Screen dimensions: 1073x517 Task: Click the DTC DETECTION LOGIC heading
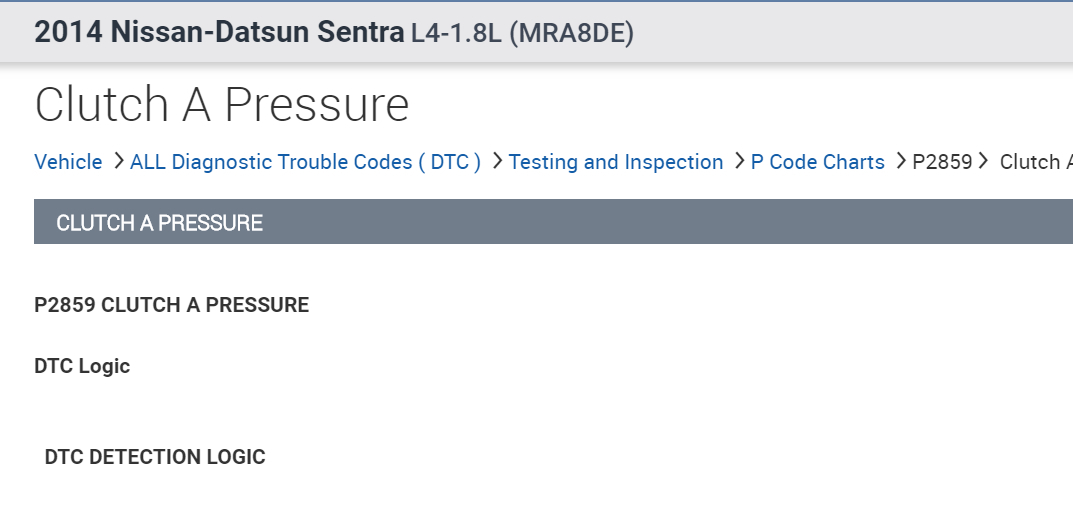[155, 457]
